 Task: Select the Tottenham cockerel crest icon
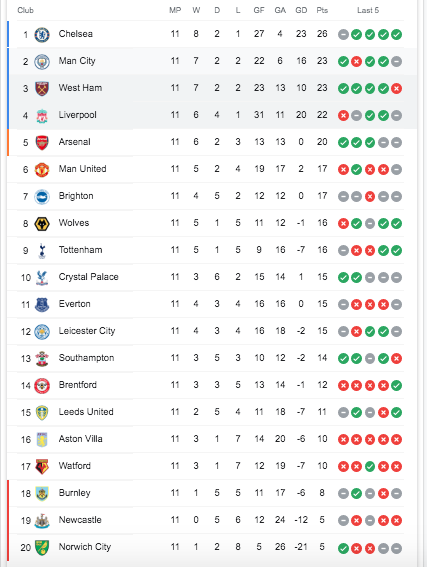tap(42, 251)
